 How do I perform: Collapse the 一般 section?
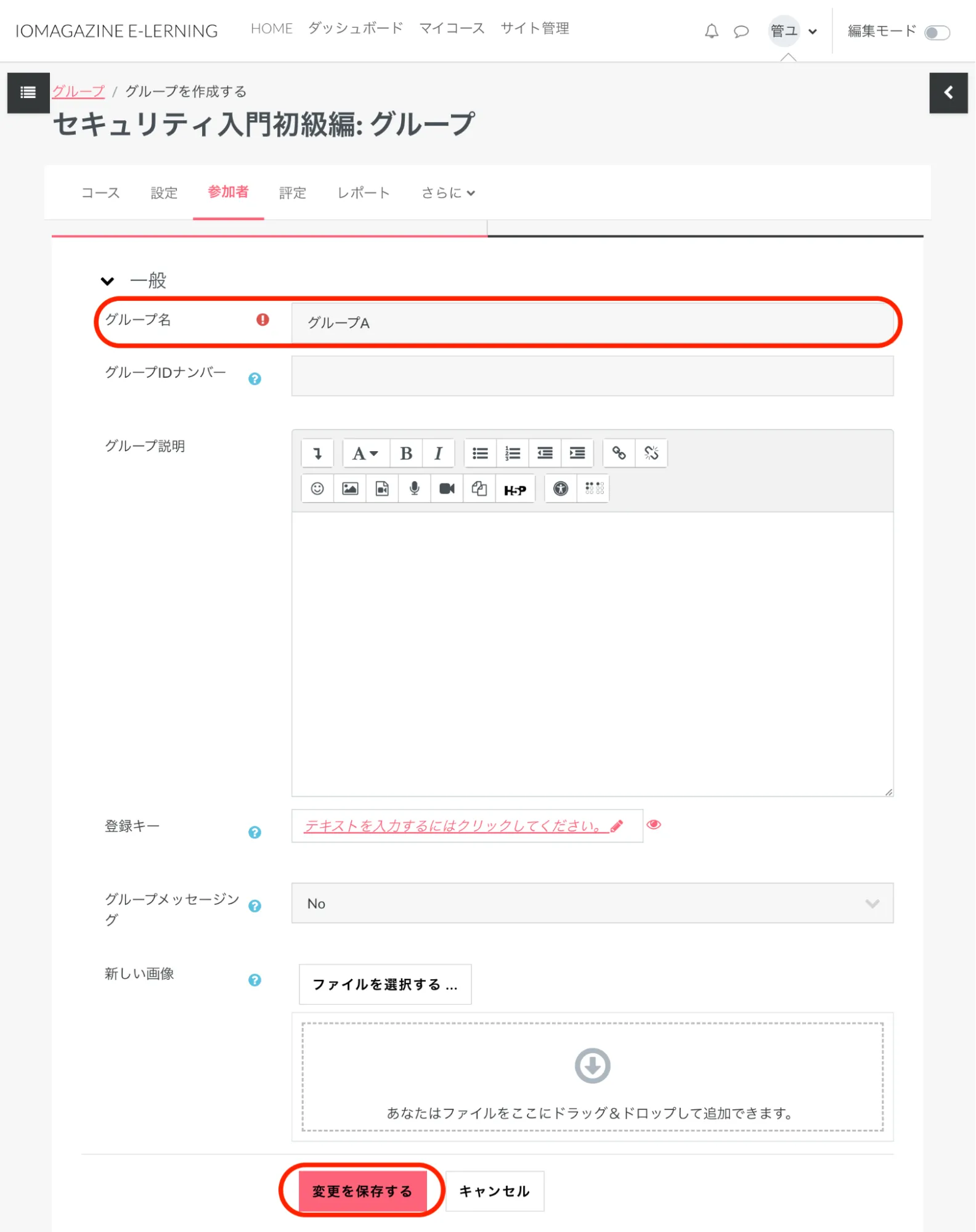[107, 281]
